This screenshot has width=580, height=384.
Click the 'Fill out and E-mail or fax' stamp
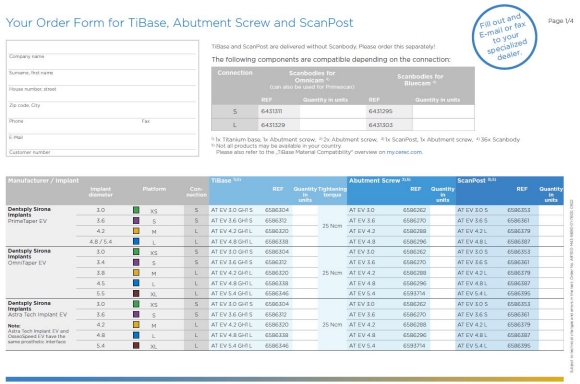(505, 37)
